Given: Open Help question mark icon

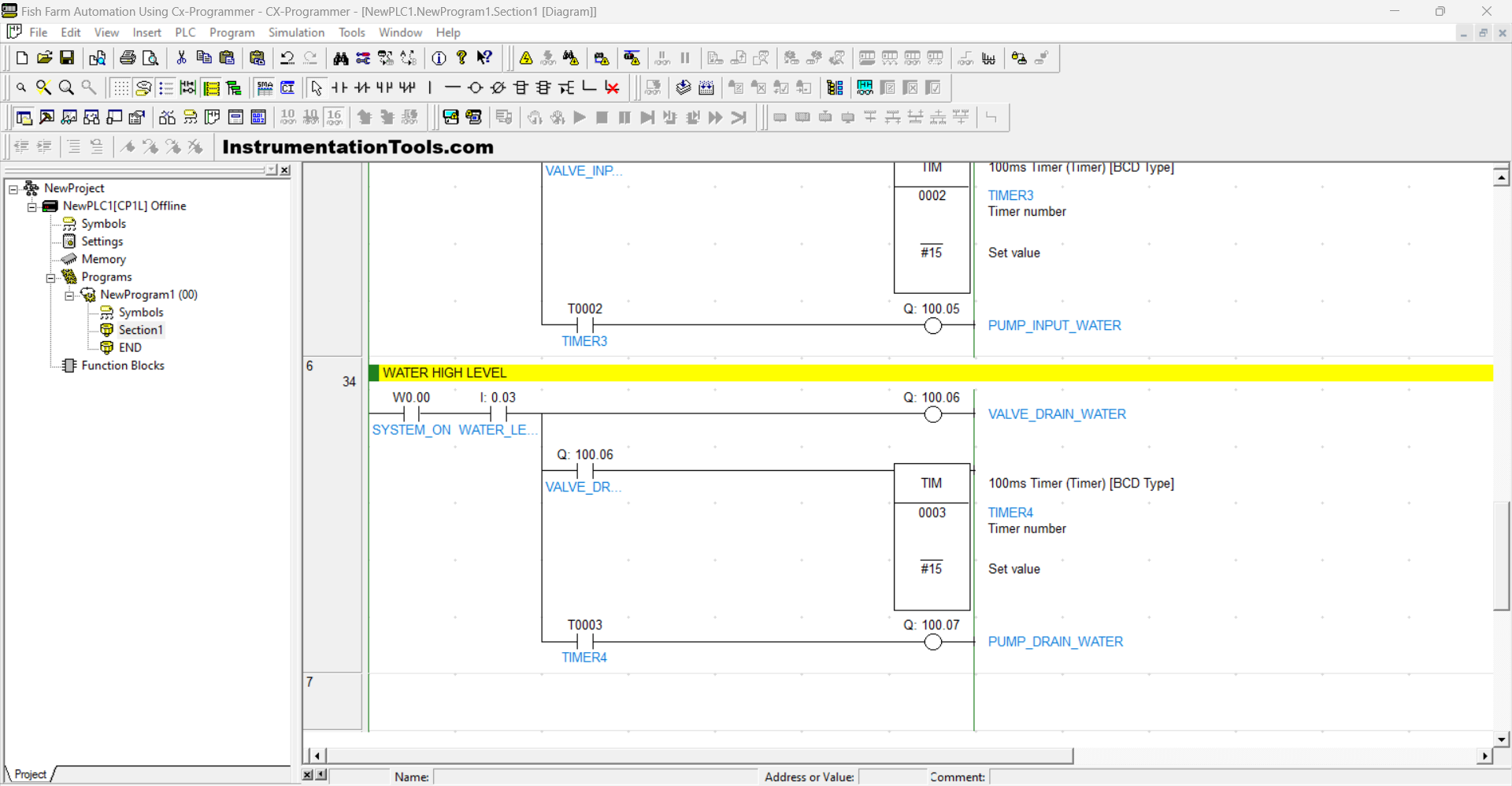Looking at the screenshot, I should [x=462, y=58].
